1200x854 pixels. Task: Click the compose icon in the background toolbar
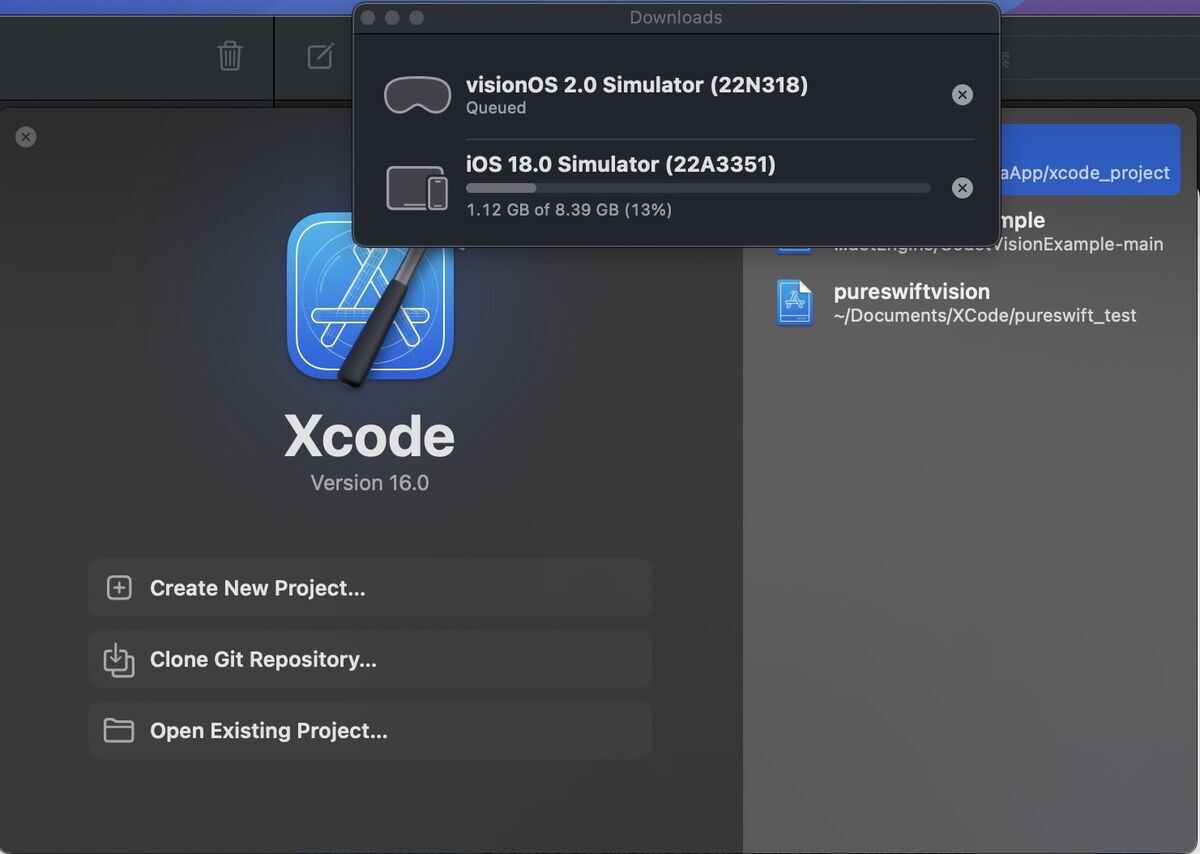320,55
